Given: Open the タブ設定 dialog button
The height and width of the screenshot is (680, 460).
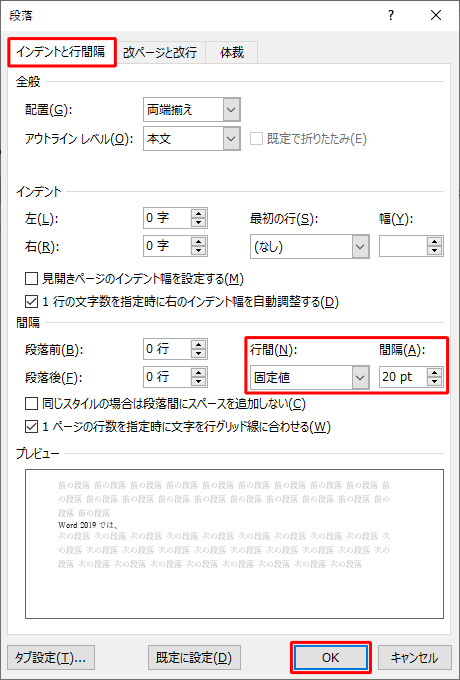Looking at the screenshot, I should (51, 657).
